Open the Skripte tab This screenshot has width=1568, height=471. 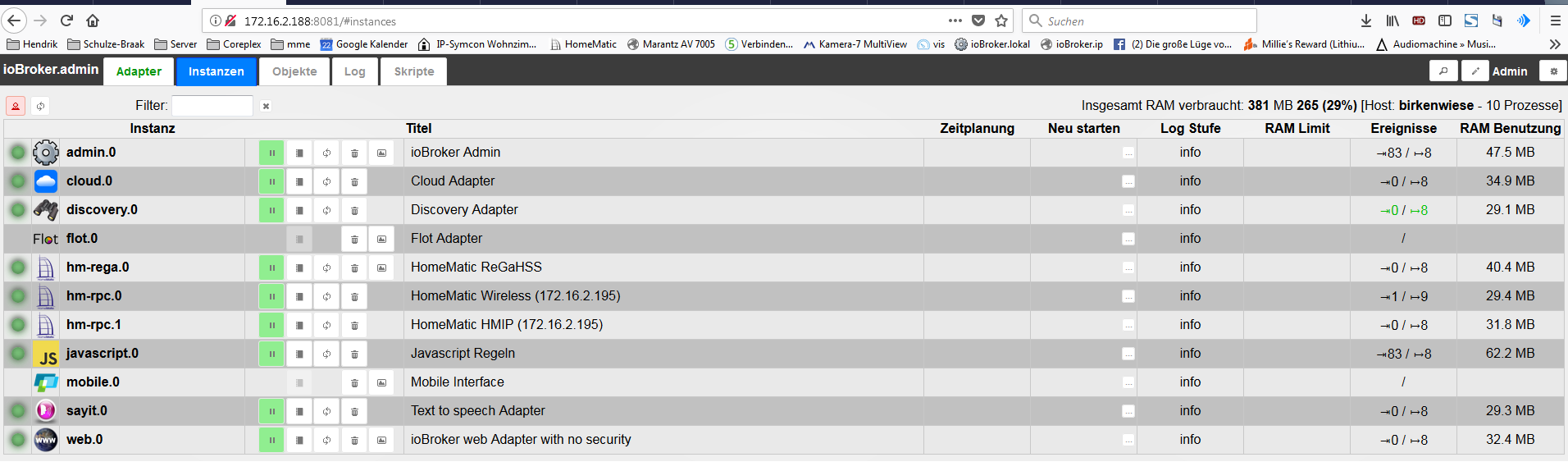(x=414, y=71)
